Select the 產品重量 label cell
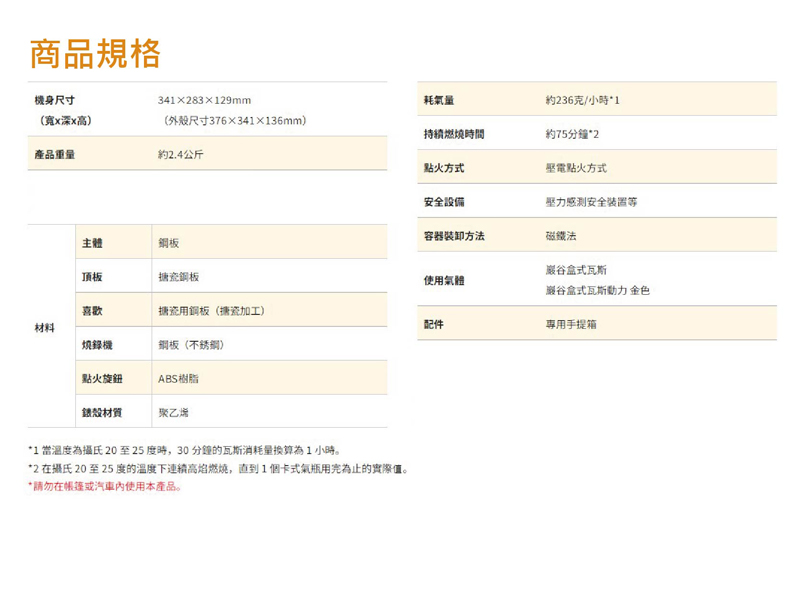This screenshot has width=800, height=600. 55,155
